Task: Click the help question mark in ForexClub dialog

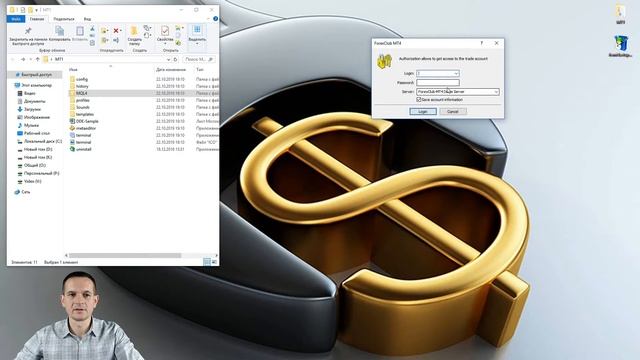Action: (x=482, y=43)
